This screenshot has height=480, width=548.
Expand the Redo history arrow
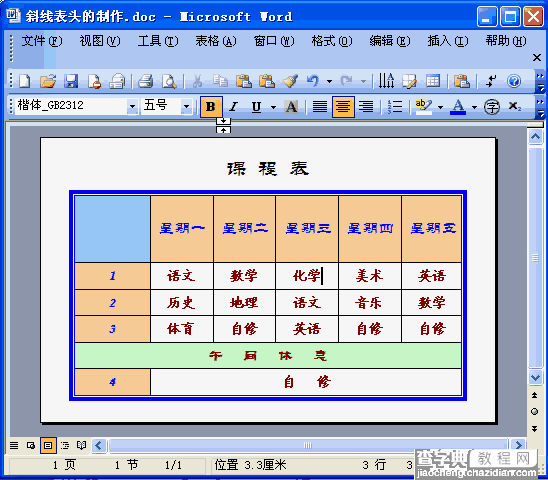coord(364,81)
